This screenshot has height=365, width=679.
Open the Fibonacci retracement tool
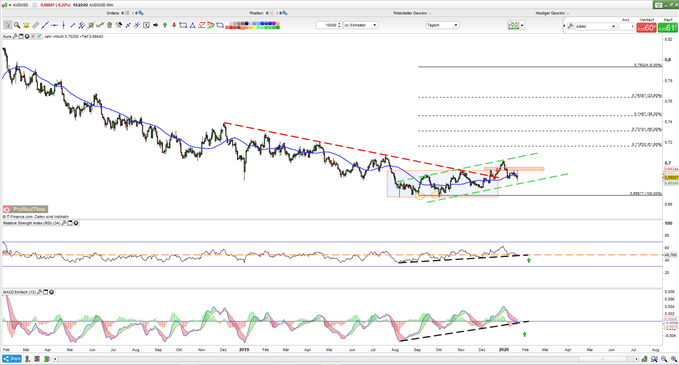91,25
